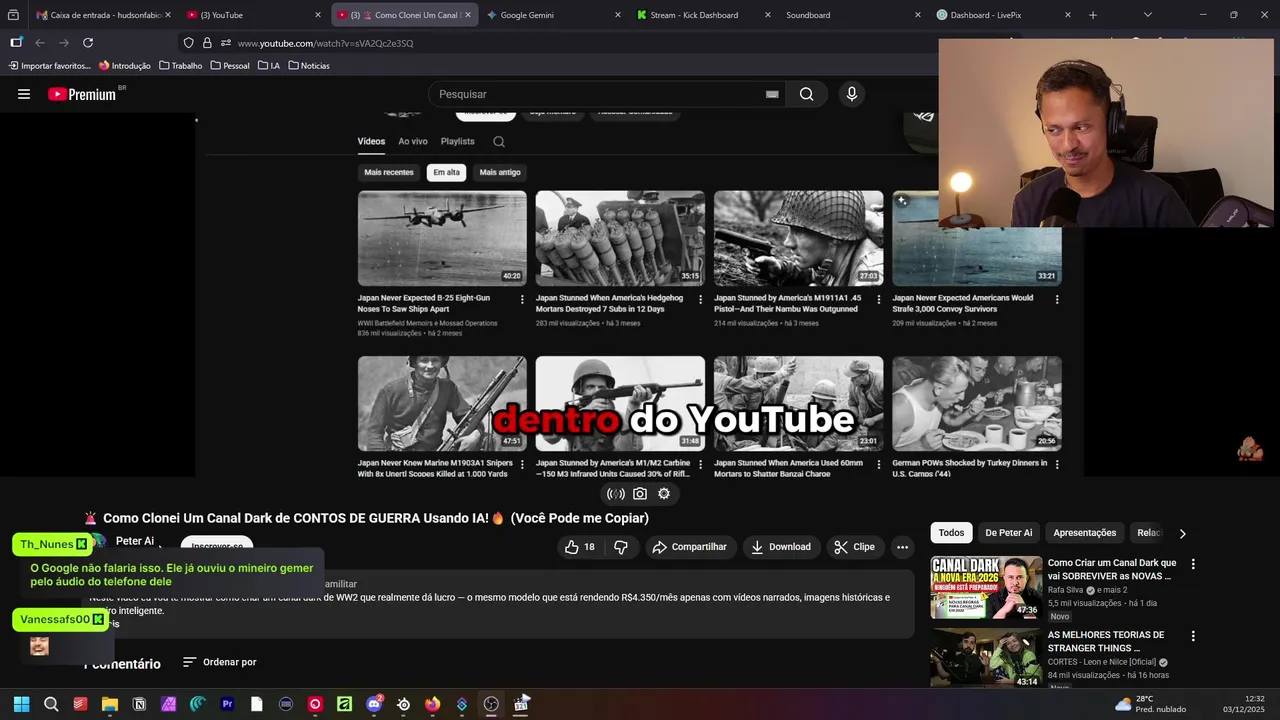Open options for AS MELHORES TEORIAS video
Viewport: 1280px width, 720px height.
click(x=1192, y=636)
